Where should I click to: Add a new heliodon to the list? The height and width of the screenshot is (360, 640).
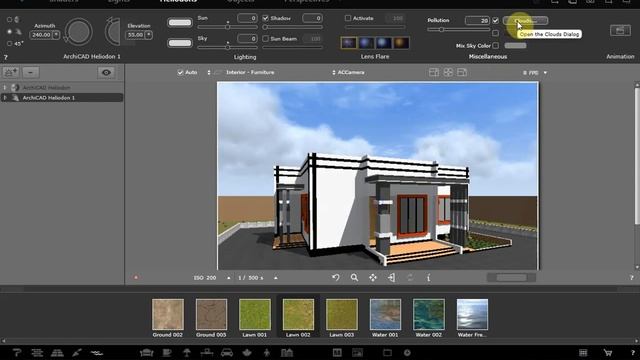click(x=11, y=73)
